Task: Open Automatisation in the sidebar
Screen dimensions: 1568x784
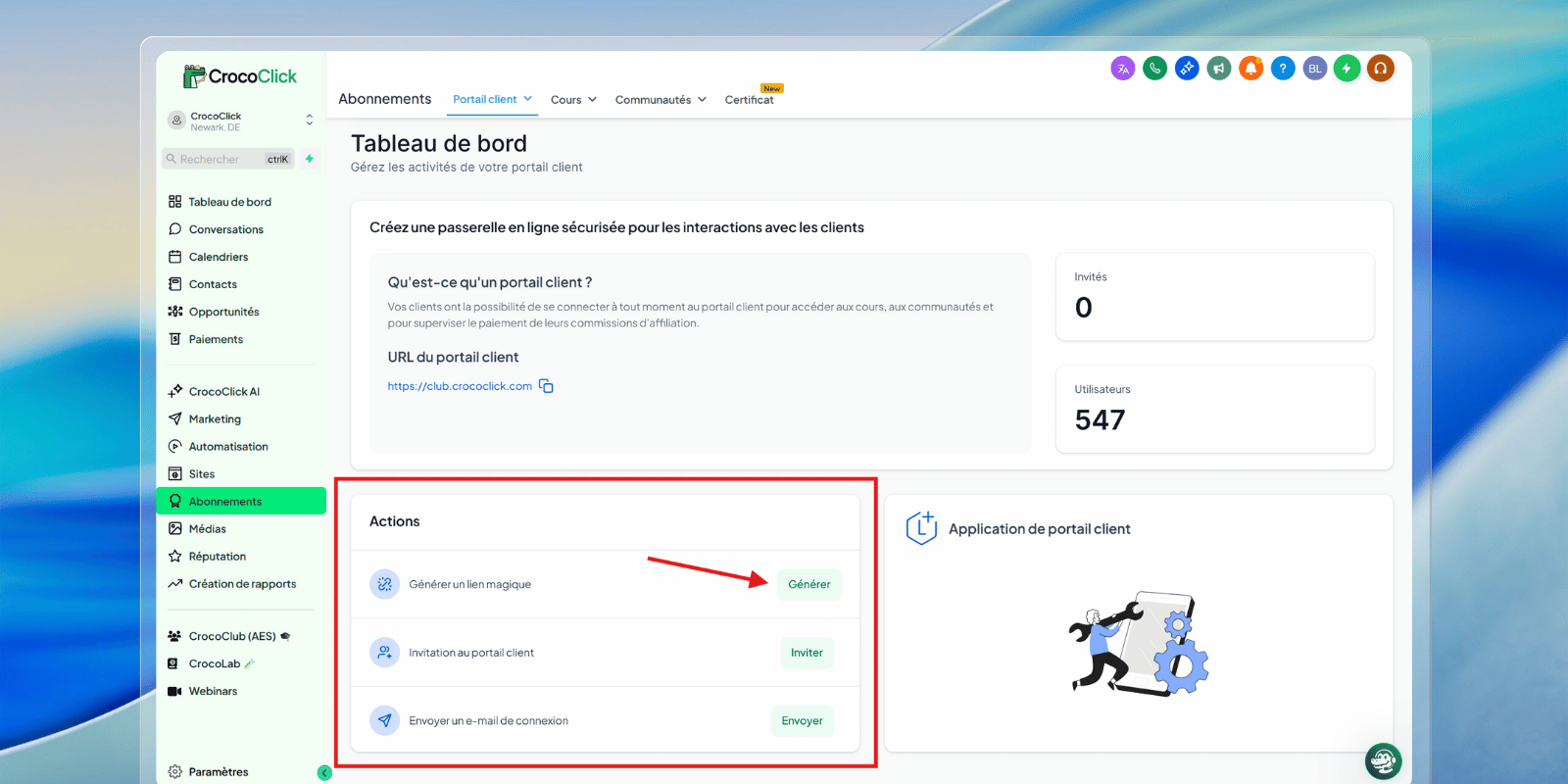Action: click(227, 447)
